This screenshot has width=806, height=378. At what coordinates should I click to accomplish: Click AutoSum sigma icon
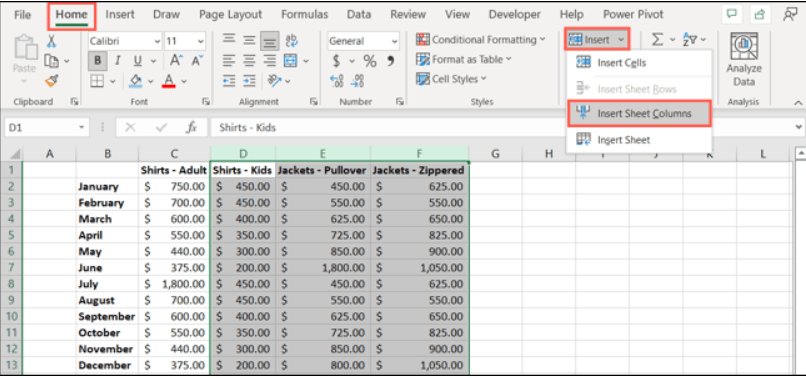coord(657,40)
